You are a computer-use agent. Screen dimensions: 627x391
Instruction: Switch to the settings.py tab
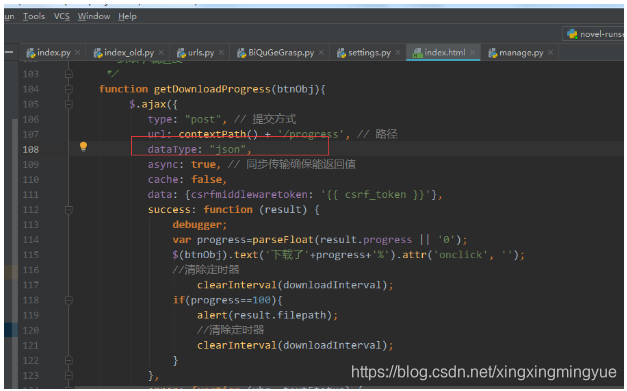[x=369, y=53]
